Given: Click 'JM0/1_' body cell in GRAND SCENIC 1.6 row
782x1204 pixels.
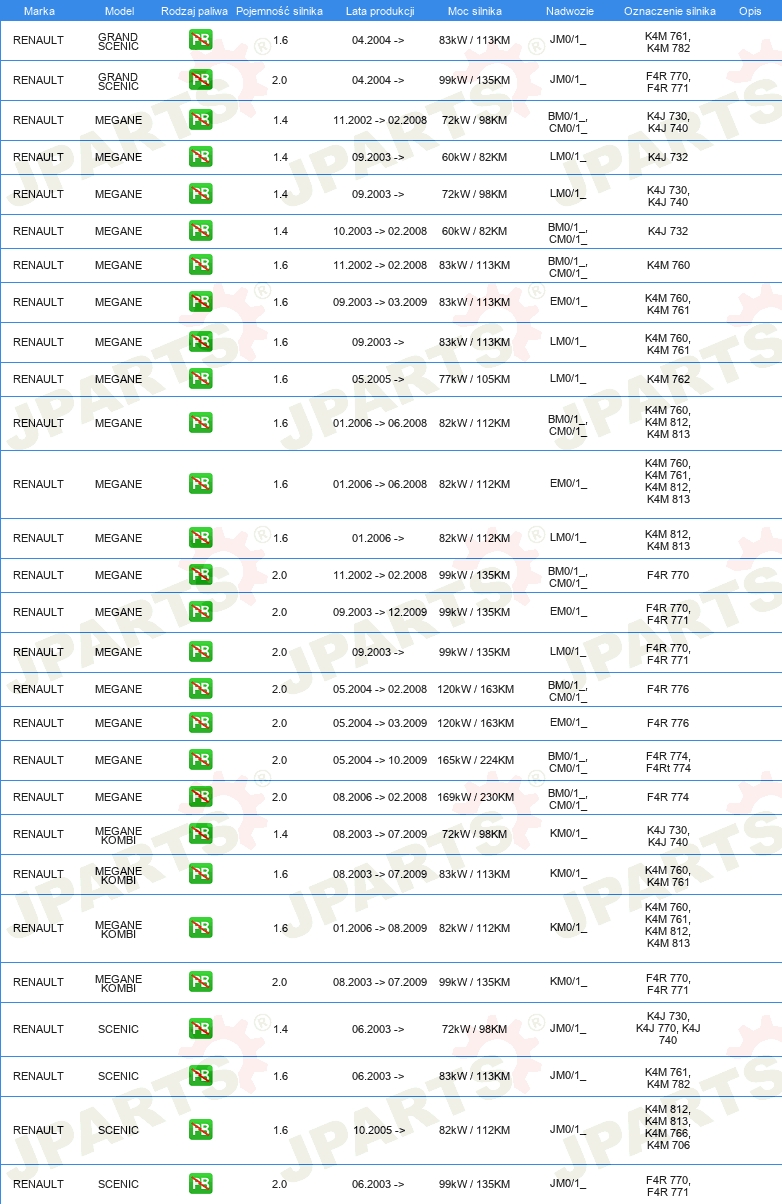Looking at the screenshot, I should tap(568, 40).
